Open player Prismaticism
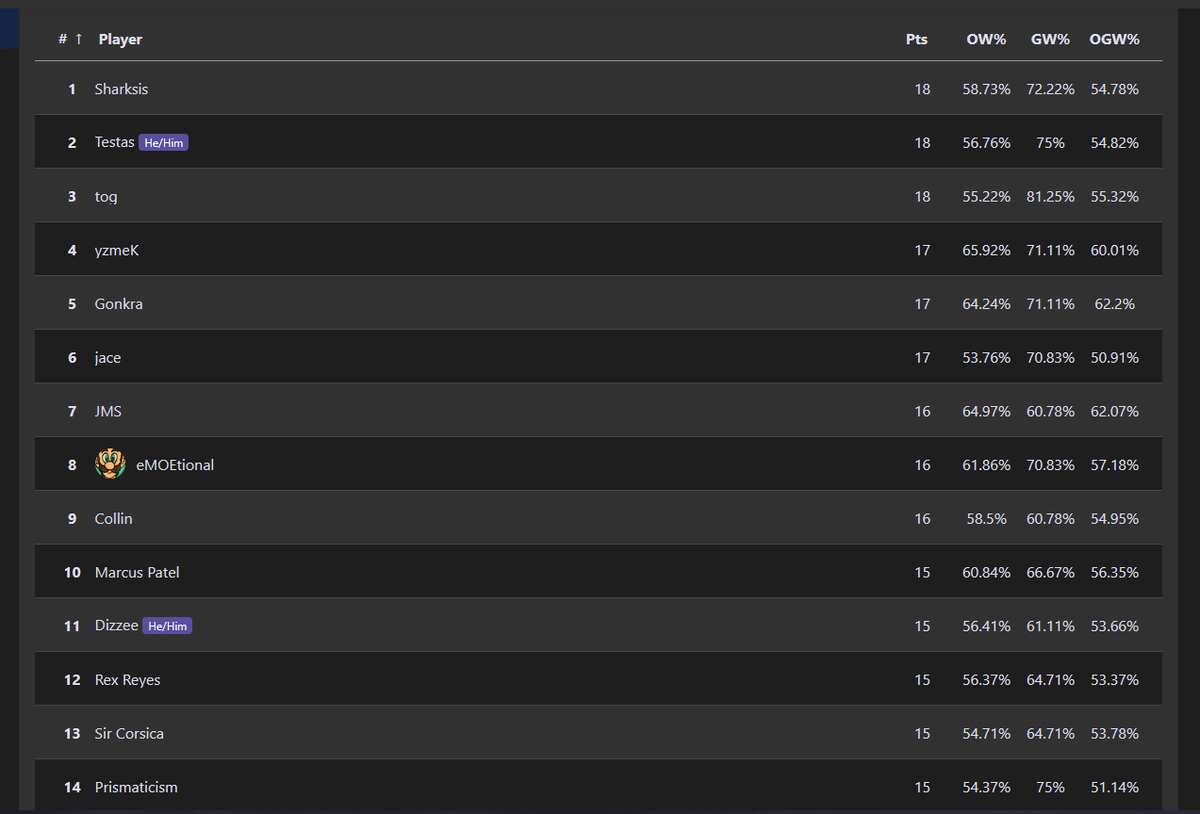1200x814 pixels. pos(136,787)
